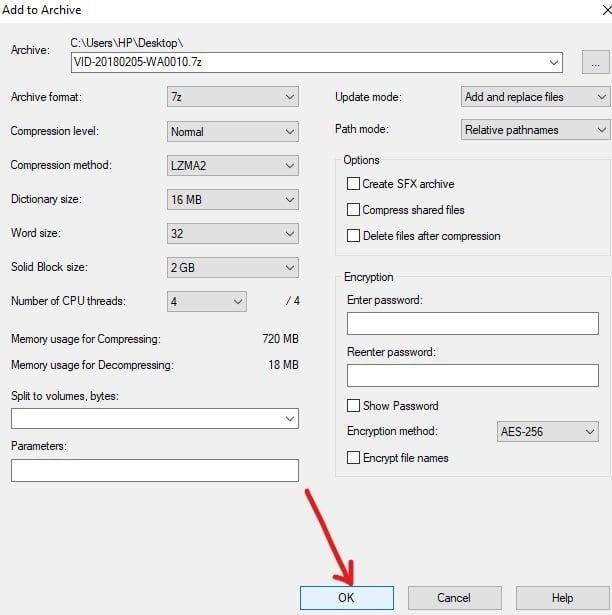Click the Parameters text field
This screenshot has width=612, height=615.
155,471
